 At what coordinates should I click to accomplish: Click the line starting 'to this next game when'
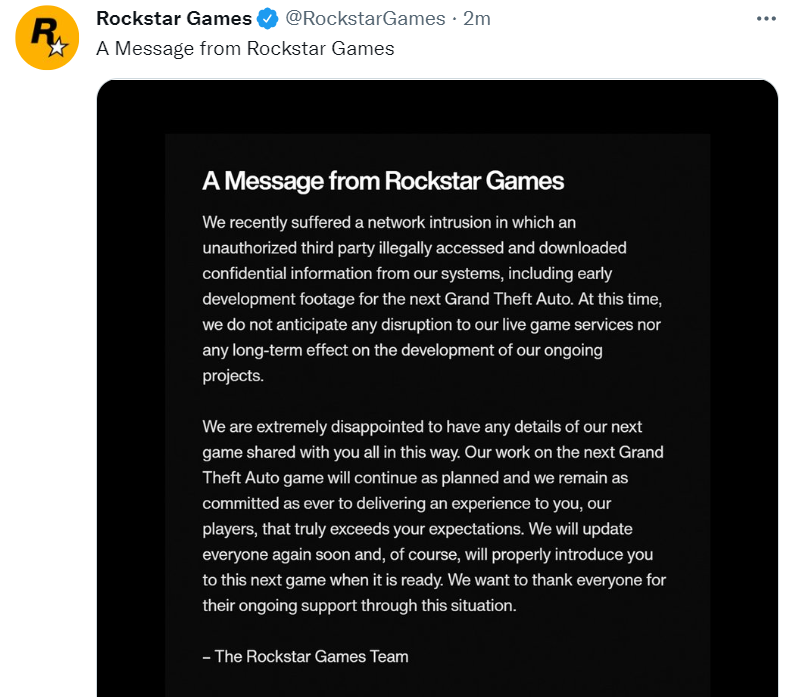click(x=434, y=580)
